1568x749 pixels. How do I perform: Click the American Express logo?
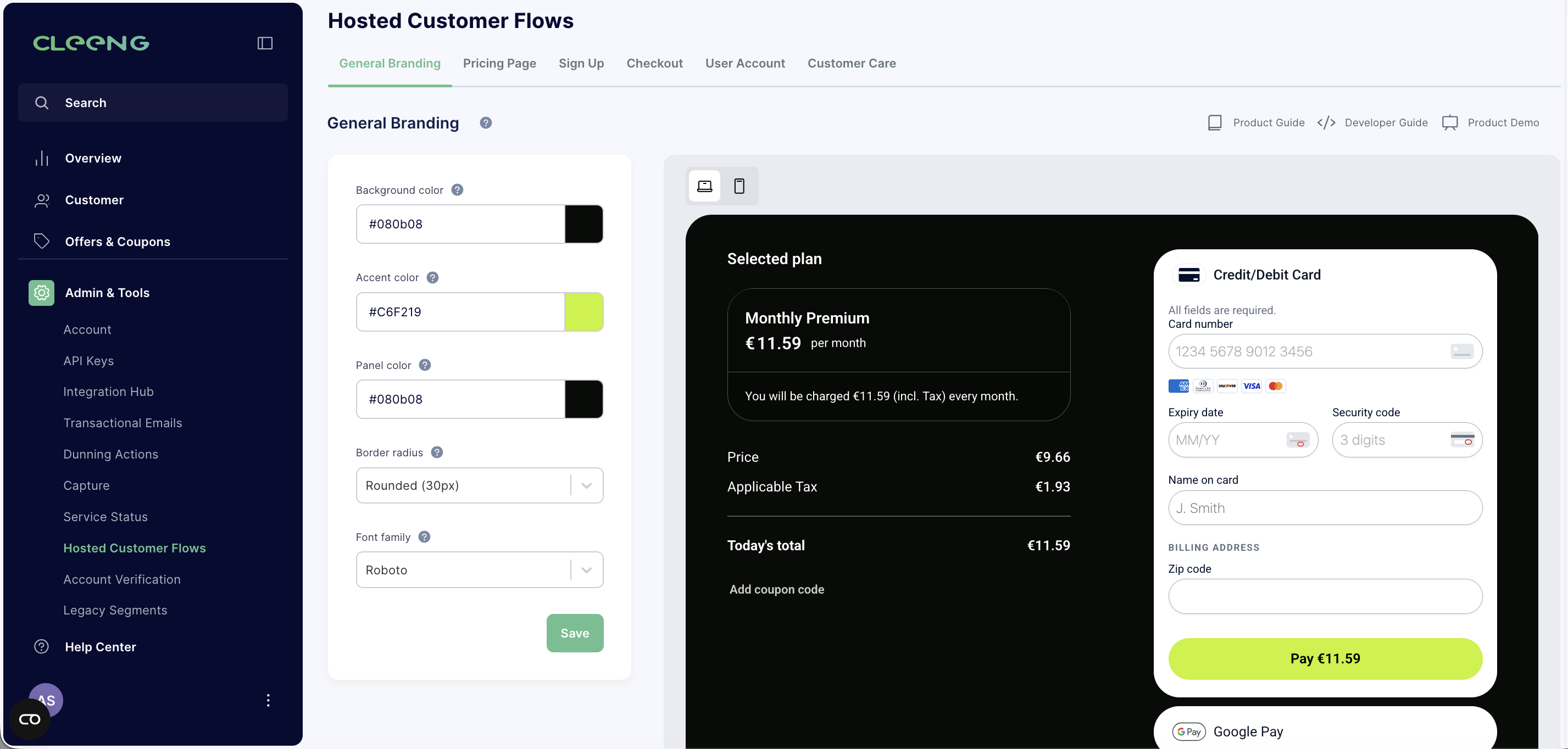[1178, 385]
